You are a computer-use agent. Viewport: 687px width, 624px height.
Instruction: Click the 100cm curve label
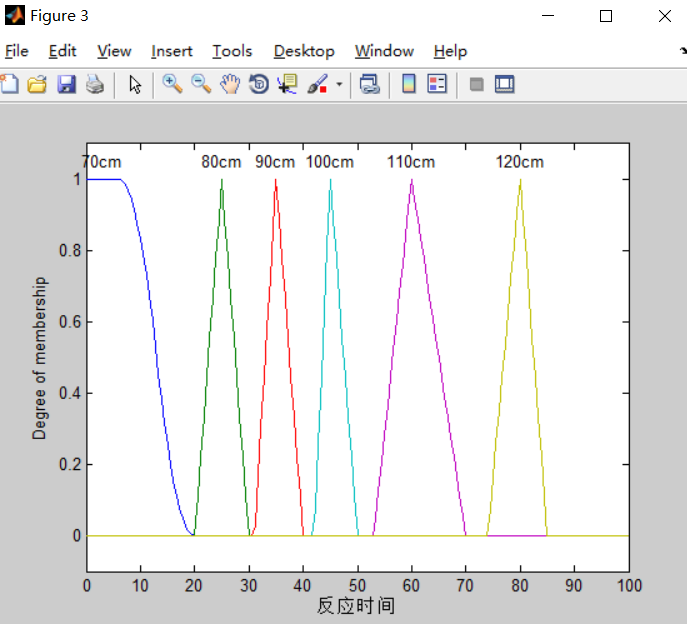[x=329, y=162]
